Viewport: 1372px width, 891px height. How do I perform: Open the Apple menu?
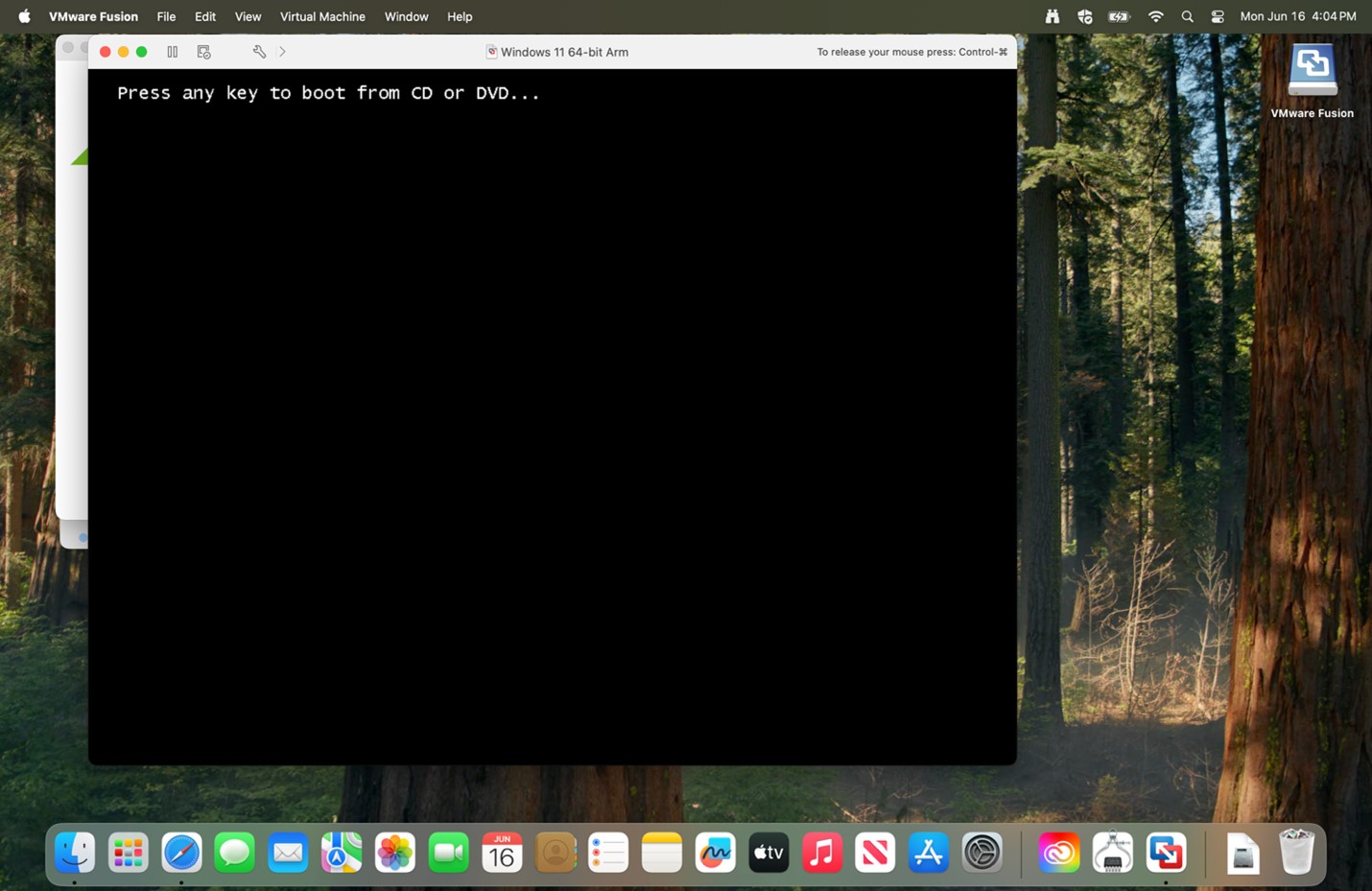pyautogui.click(x=24, y=16)
